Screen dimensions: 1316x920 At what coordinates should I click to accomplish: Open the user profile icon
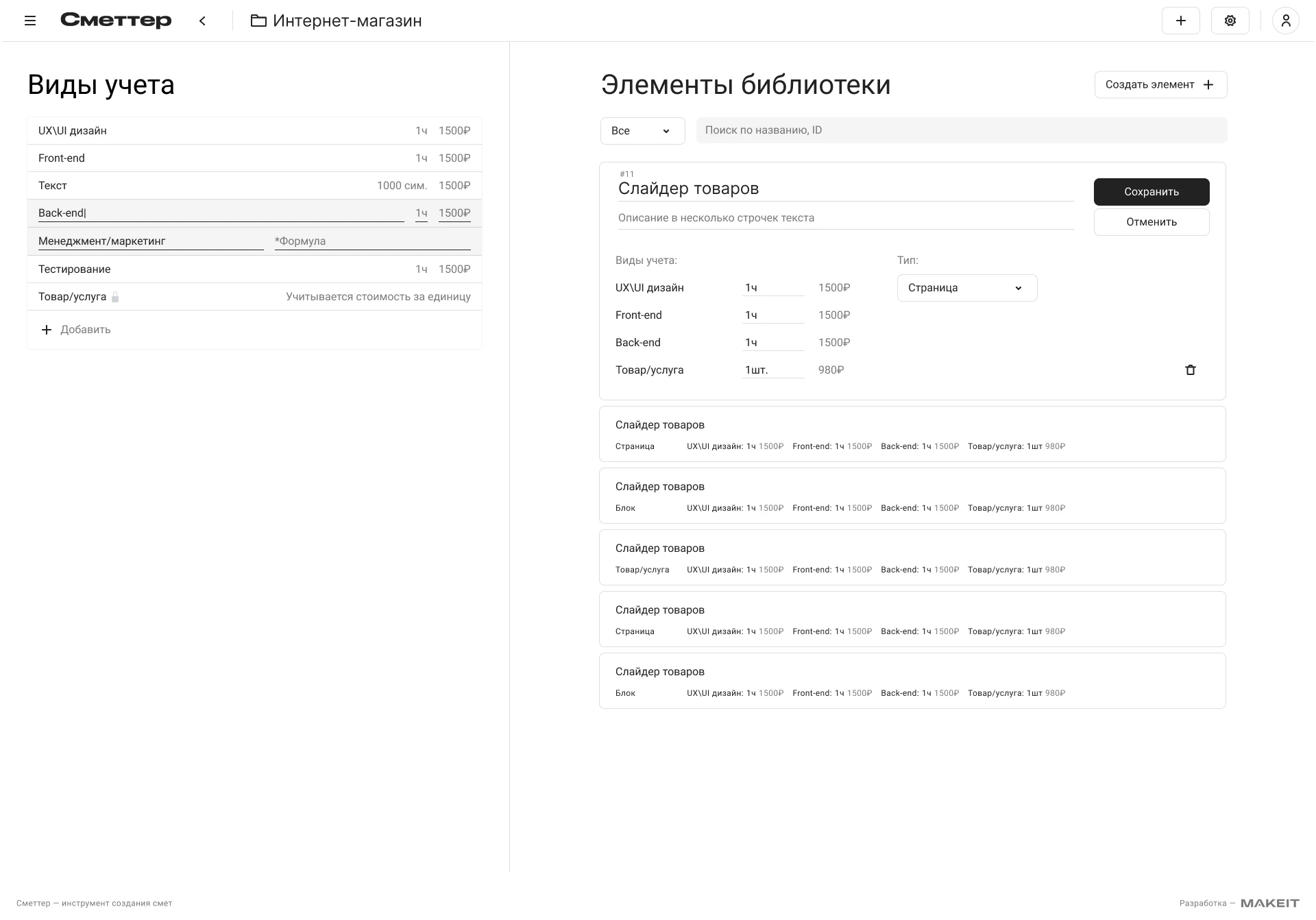click(x=1285, y=21)
